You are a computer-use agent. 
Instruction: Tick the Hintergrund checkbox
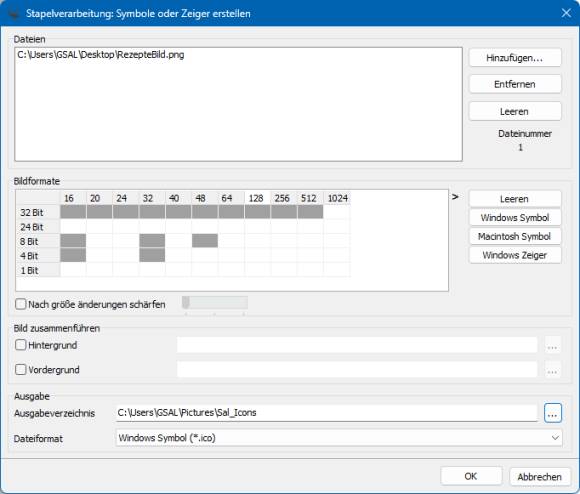[21, 345]
